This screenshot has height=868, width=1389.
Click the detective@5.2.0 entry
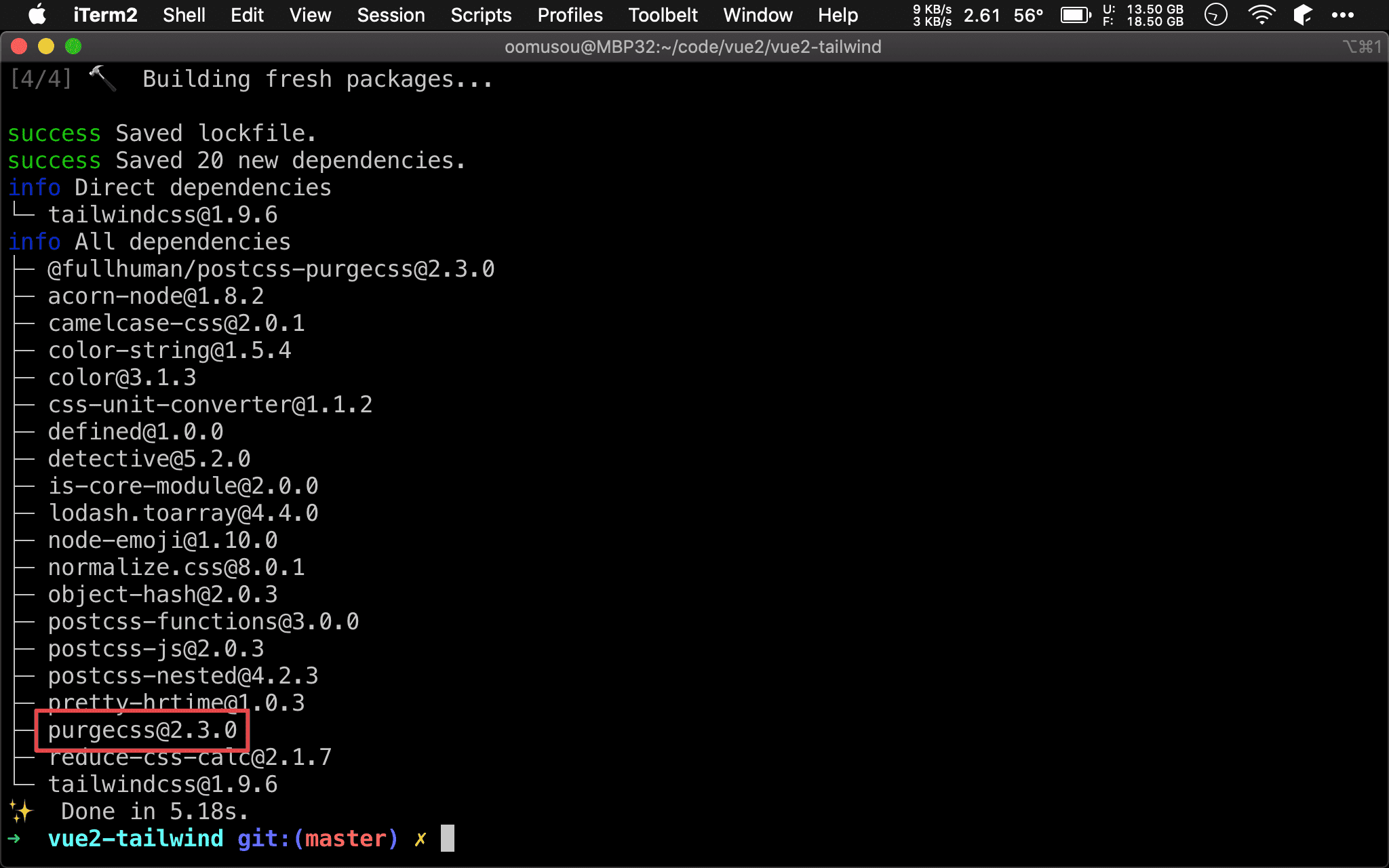(x=149, y=459)
